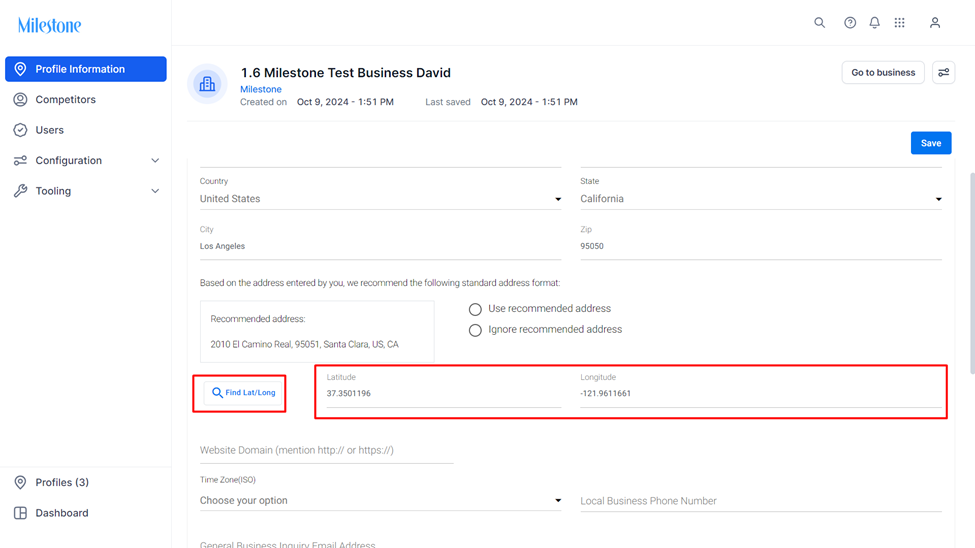This screenshot has width=975, height=548.
Task: Click the Go to business button
Action: 883,73
